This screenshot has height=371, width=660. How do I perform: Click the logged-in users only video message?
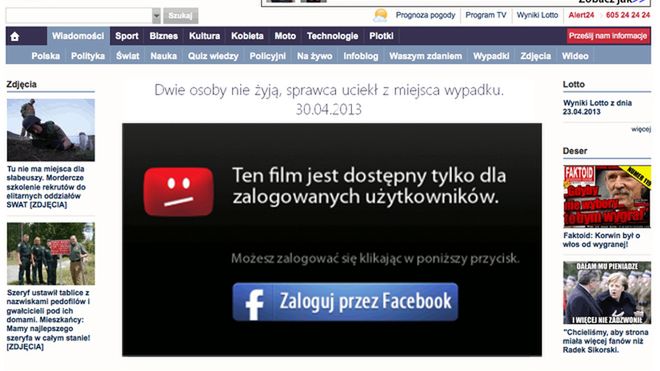coord(369,186)
